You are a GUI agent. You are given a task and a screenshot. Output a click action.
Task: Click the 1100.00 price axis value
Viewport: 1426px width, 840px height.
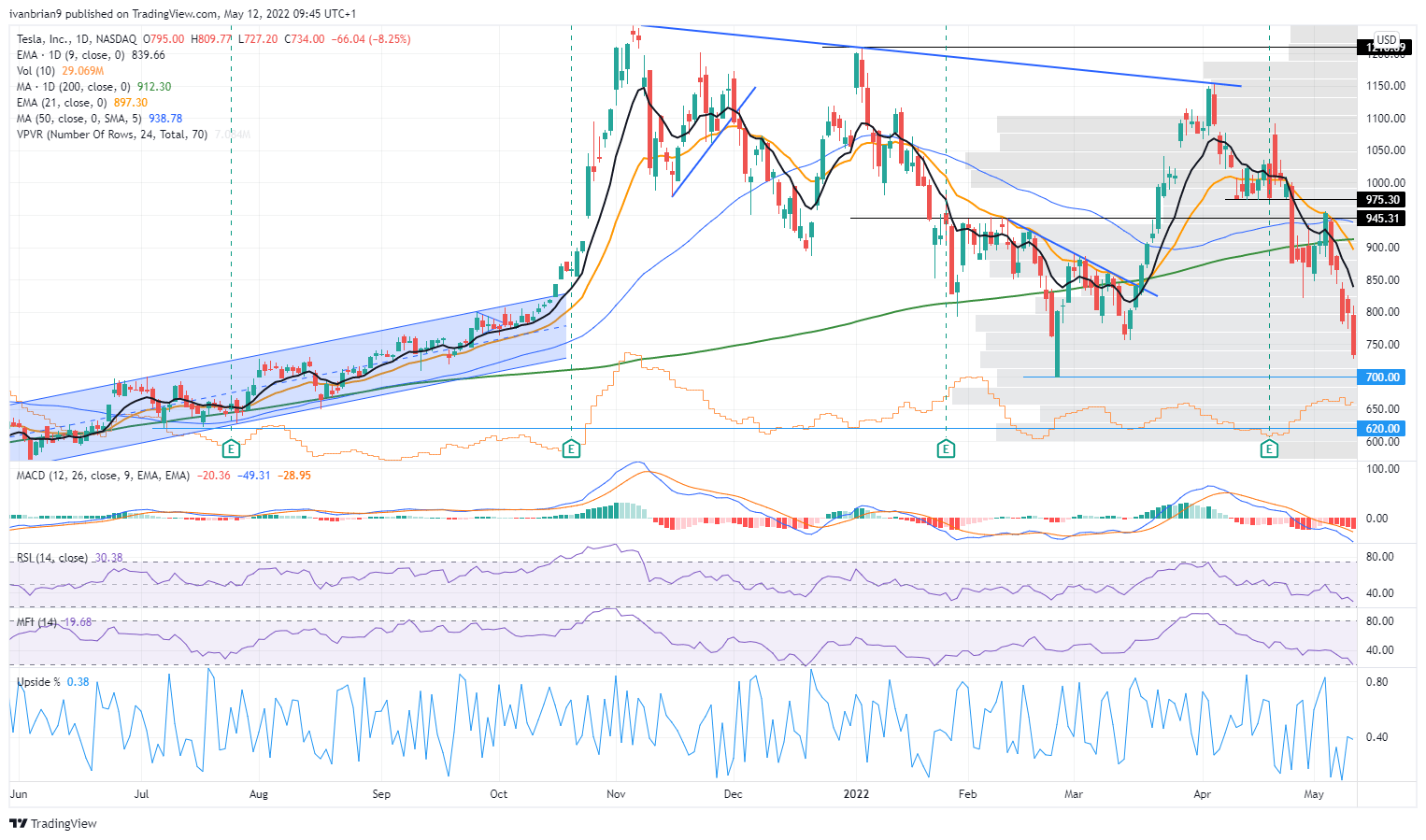point(1386,119)
